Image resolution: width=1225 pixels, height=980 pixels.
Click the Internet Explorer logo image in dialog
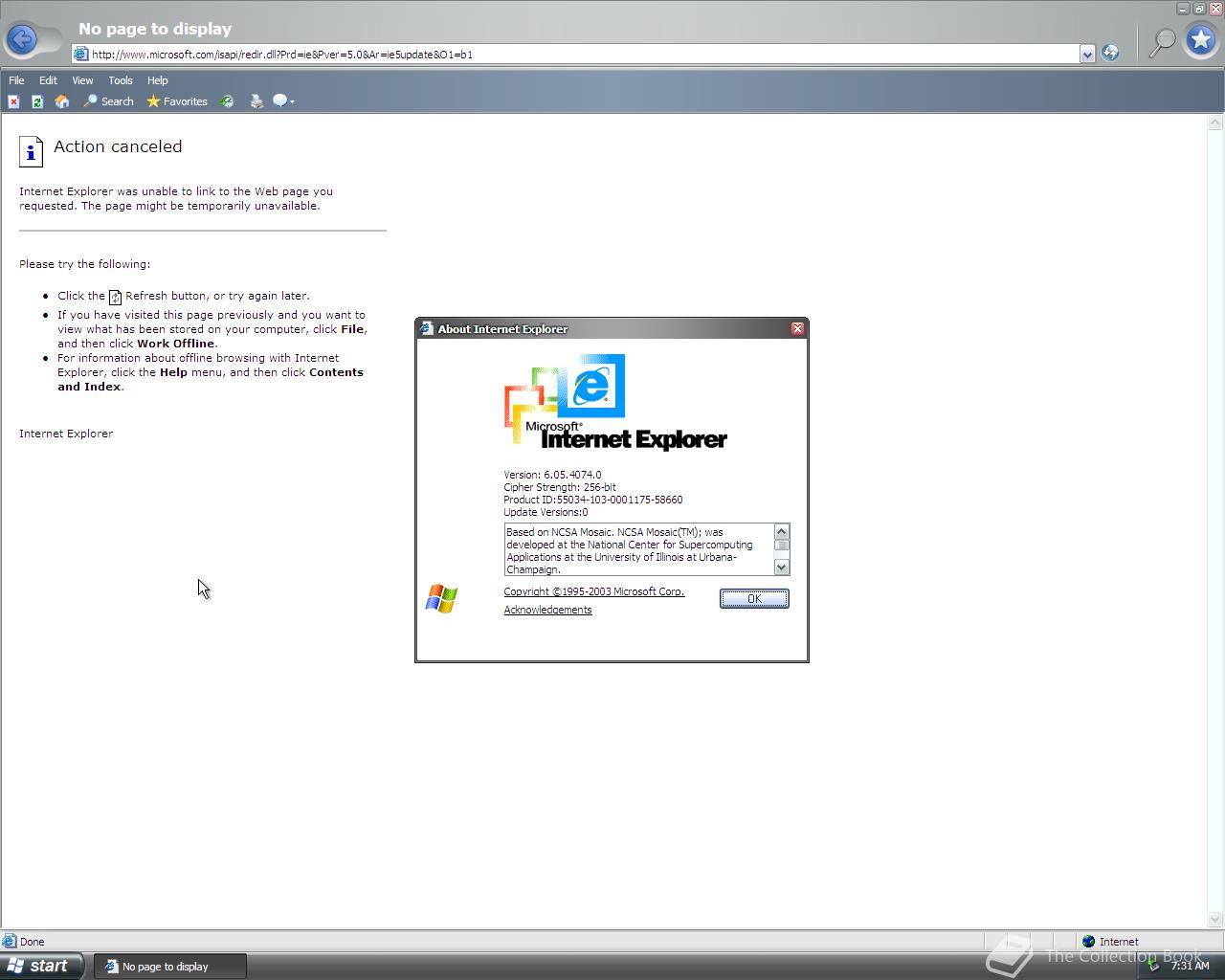tap(614, 402)
